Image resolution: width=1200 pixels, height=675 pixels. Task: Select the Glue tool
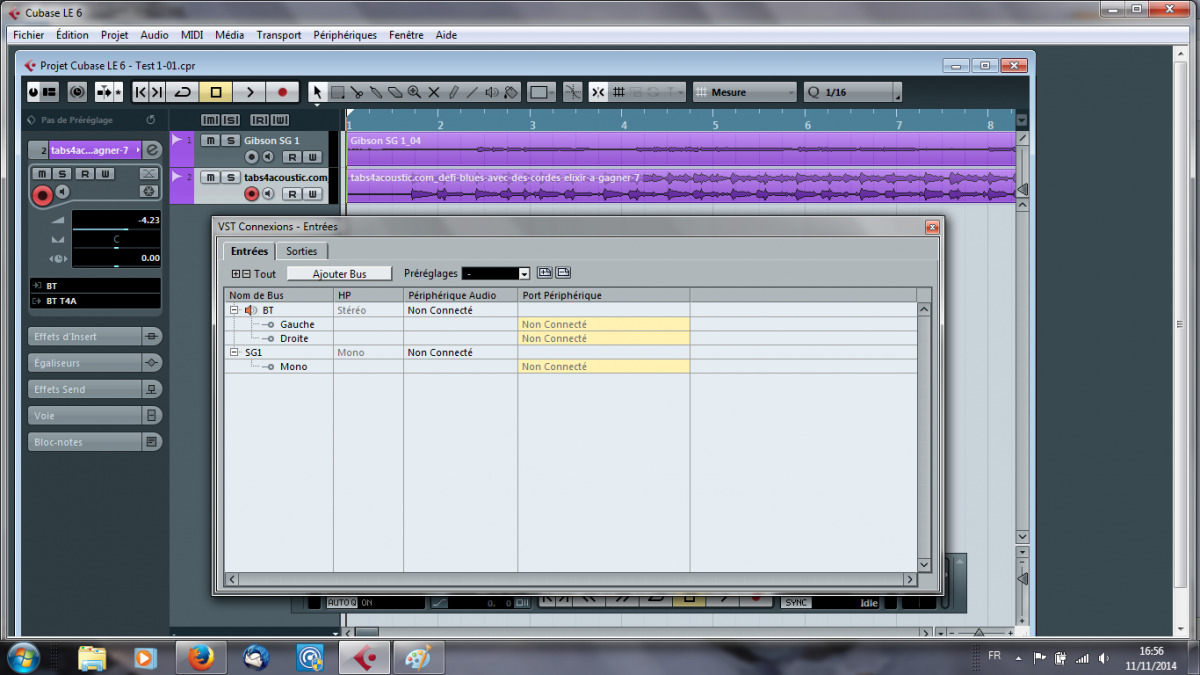[376, 92]
